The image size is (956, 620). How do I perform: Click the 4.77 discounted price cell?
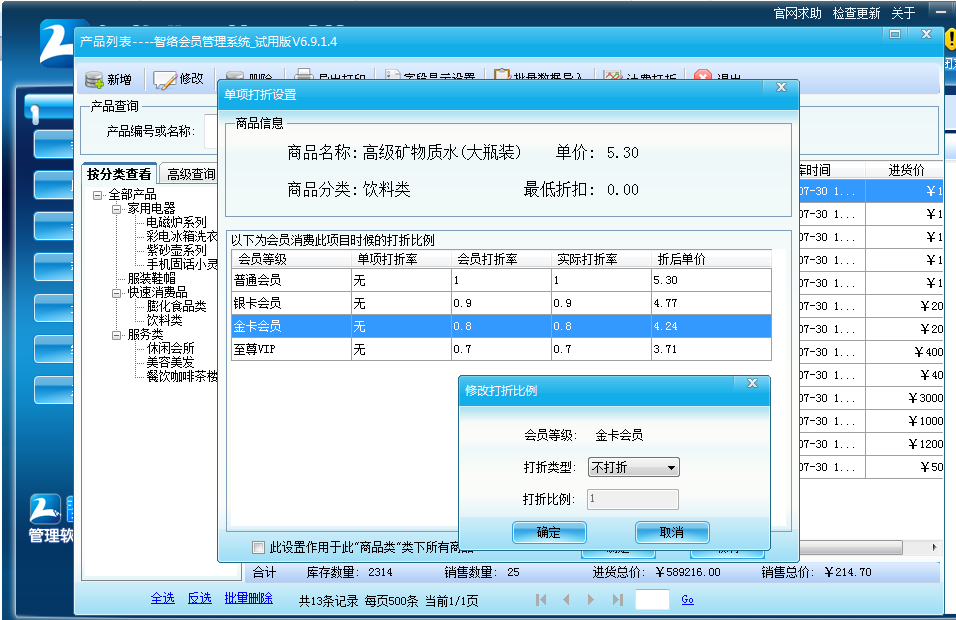[x=712, y=304]
